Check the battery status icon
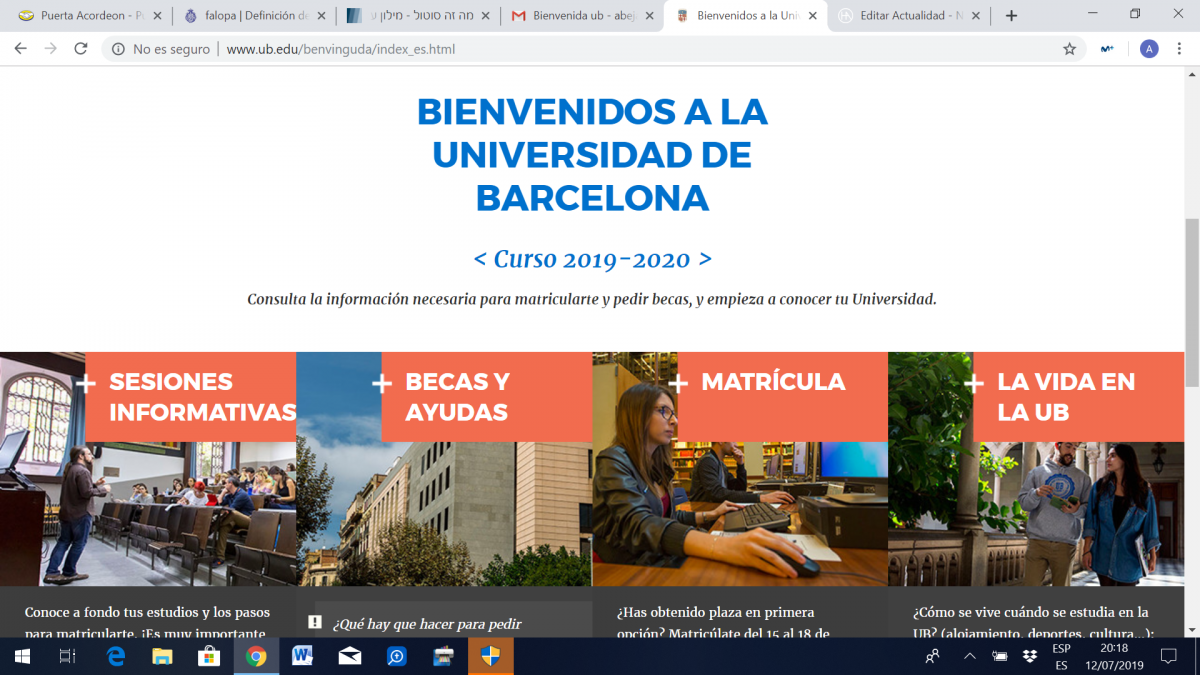Viewport: 1200px width, 675px height. 999,656
